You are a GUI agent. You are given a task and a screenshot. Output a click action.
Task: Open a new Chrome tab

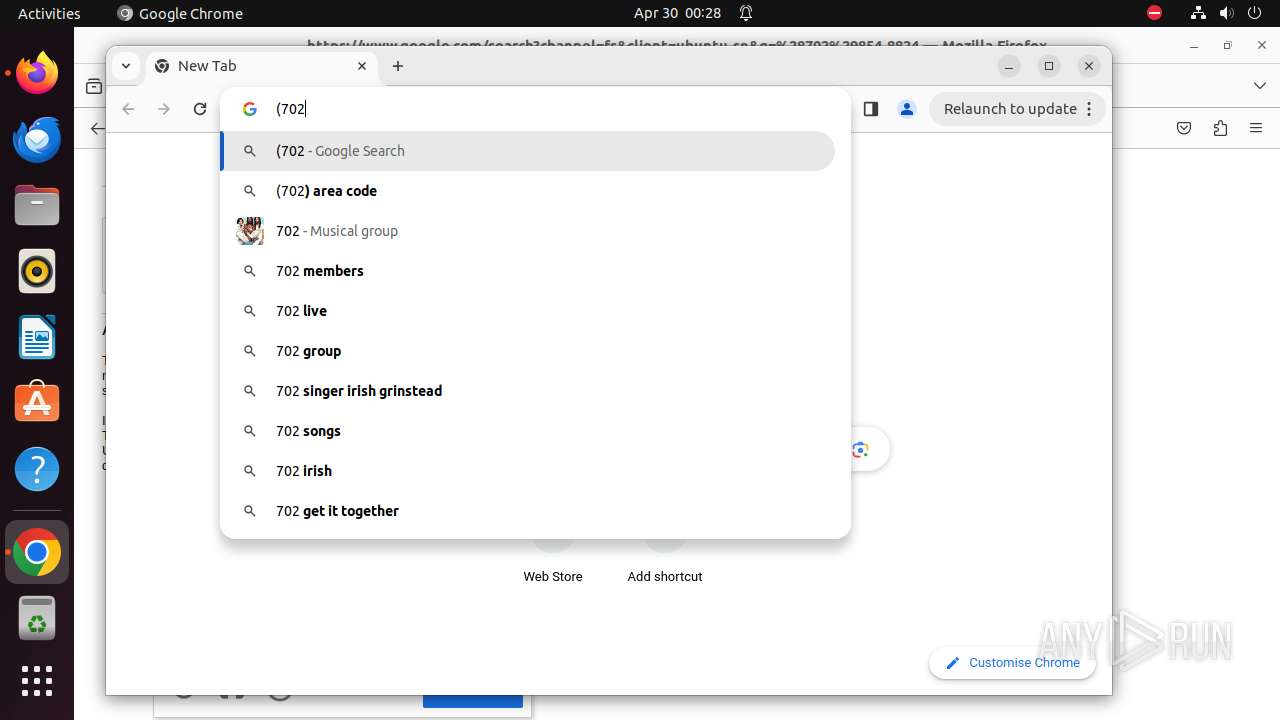[x=398, y=66]
